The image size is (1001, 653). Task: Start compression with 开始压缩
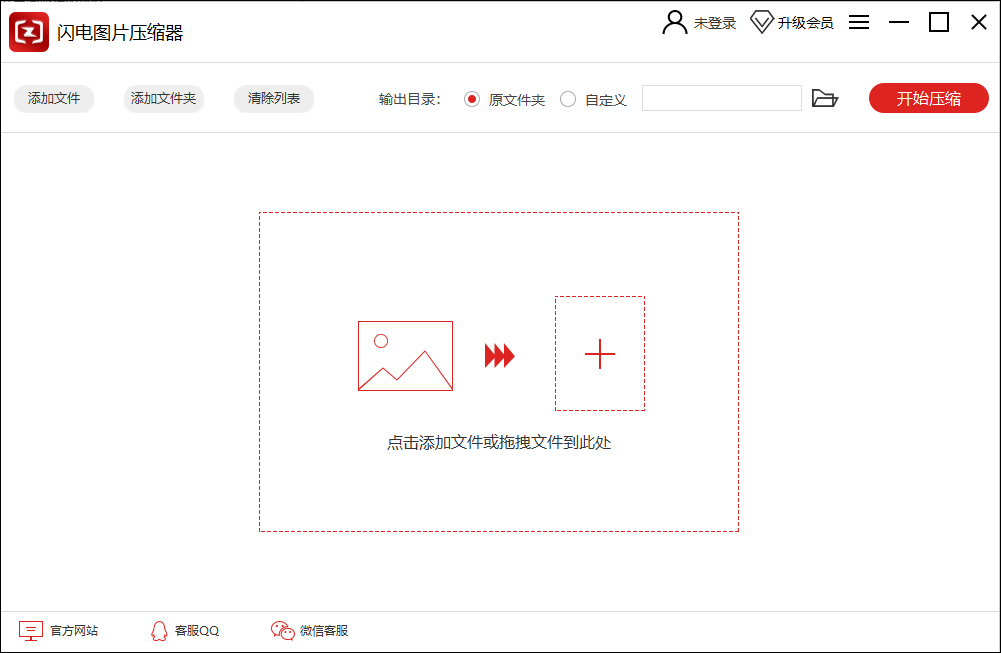click(x=928, y=98)
